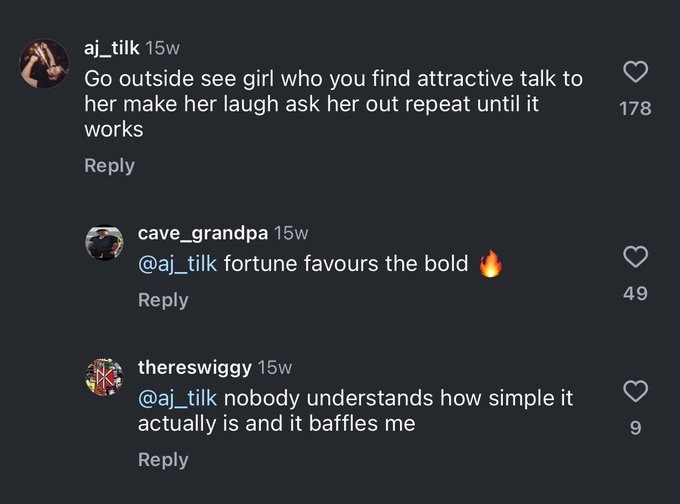Open aj_tilk's profile picture
The height and width of the screenshot is (504, 680).
coord(44,63)
